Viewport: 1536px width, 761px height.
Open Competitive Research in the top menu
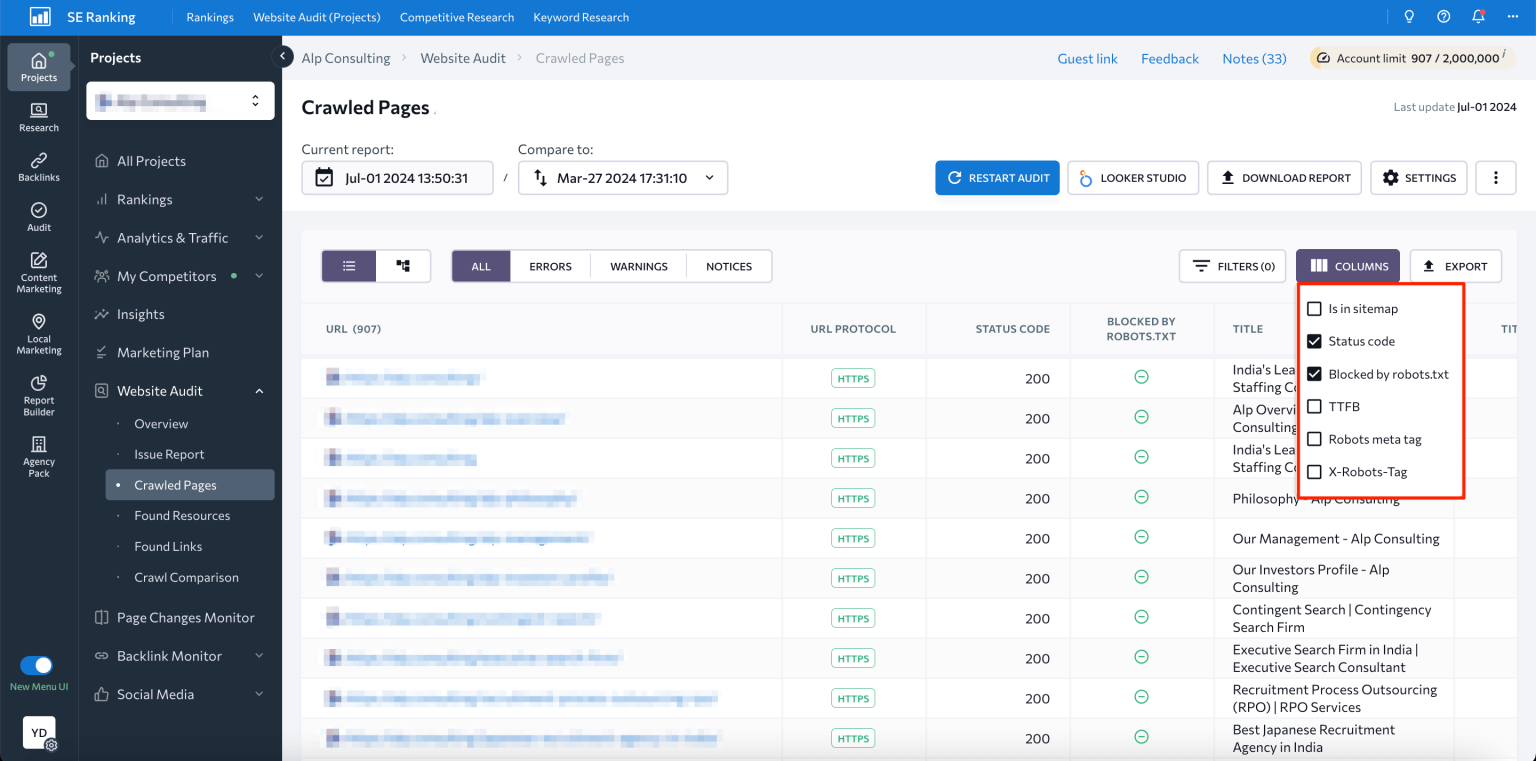(x=457, y=17)
